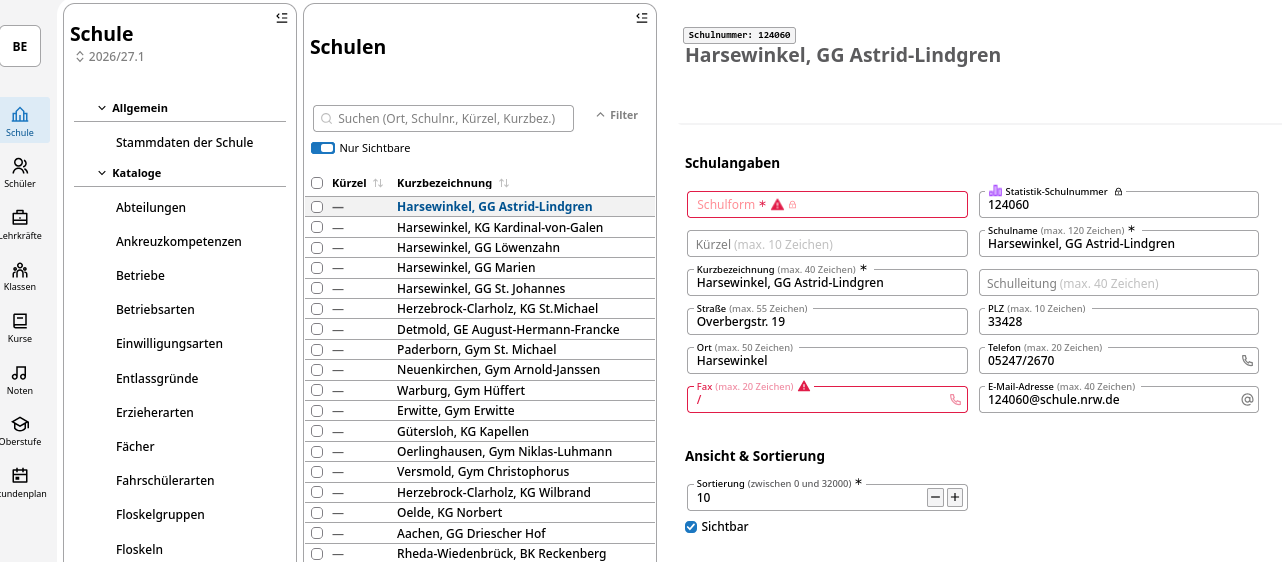Screen dimensions: 1282x562
Task: Click the Schulleitung input field
Action: pos(1118,283)
